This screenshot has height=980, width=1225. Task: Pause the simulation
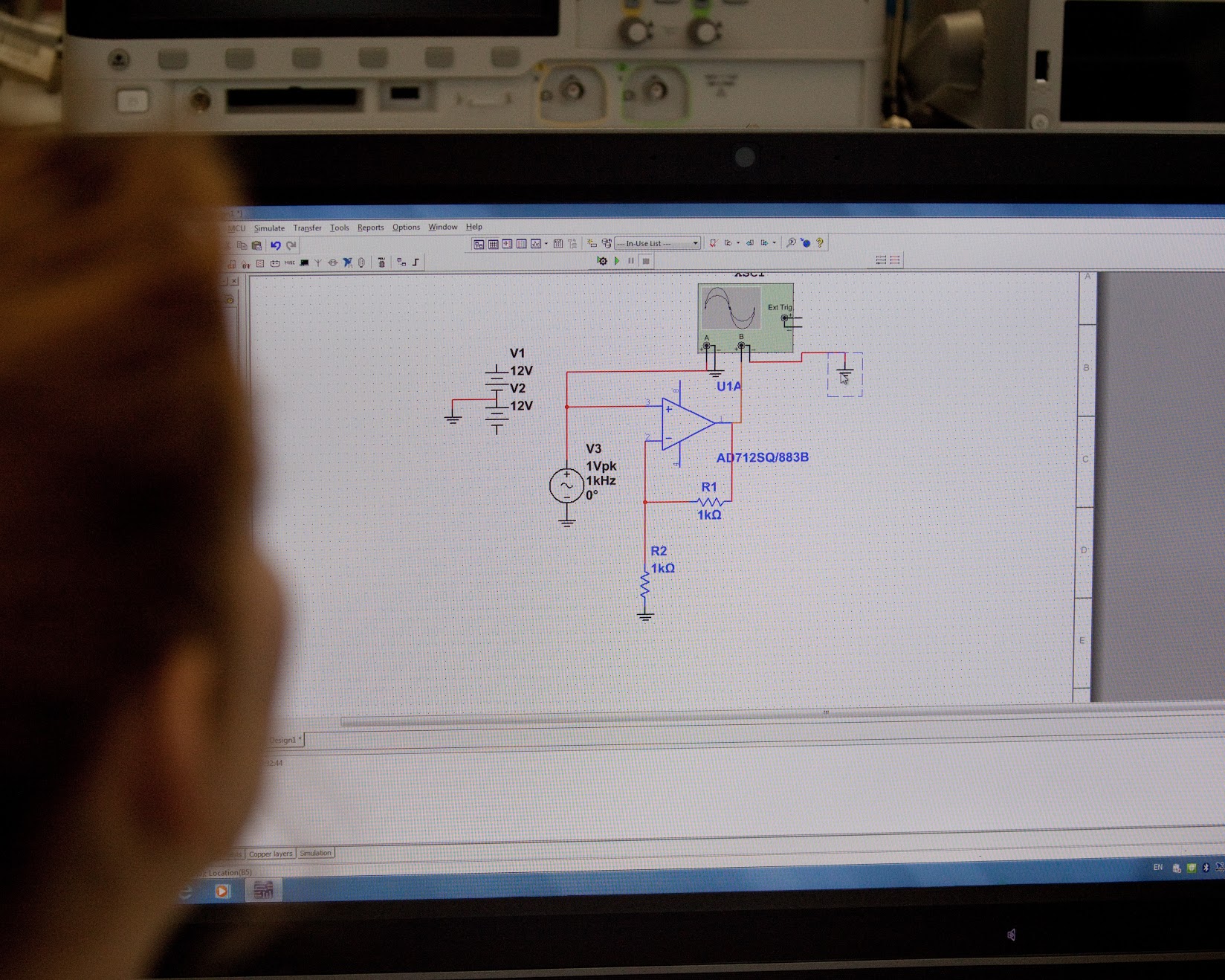click(x=631, y=261)
